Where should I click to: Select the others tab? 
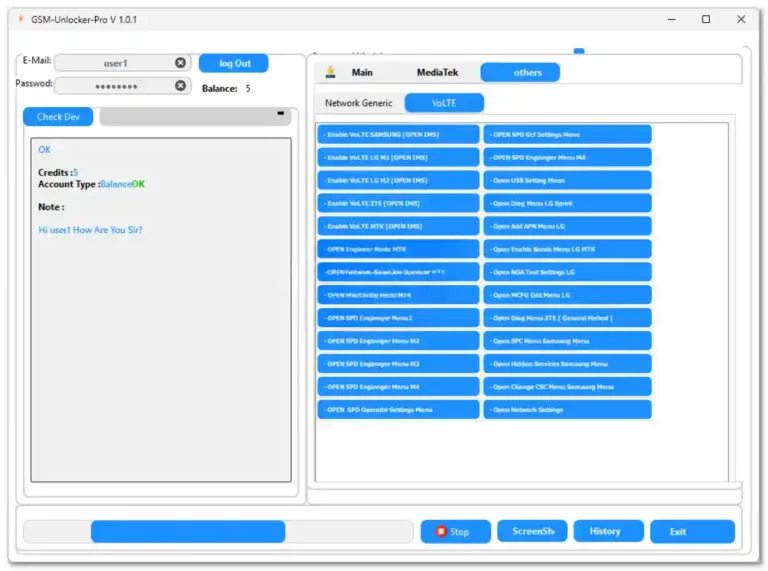(520, 72)
